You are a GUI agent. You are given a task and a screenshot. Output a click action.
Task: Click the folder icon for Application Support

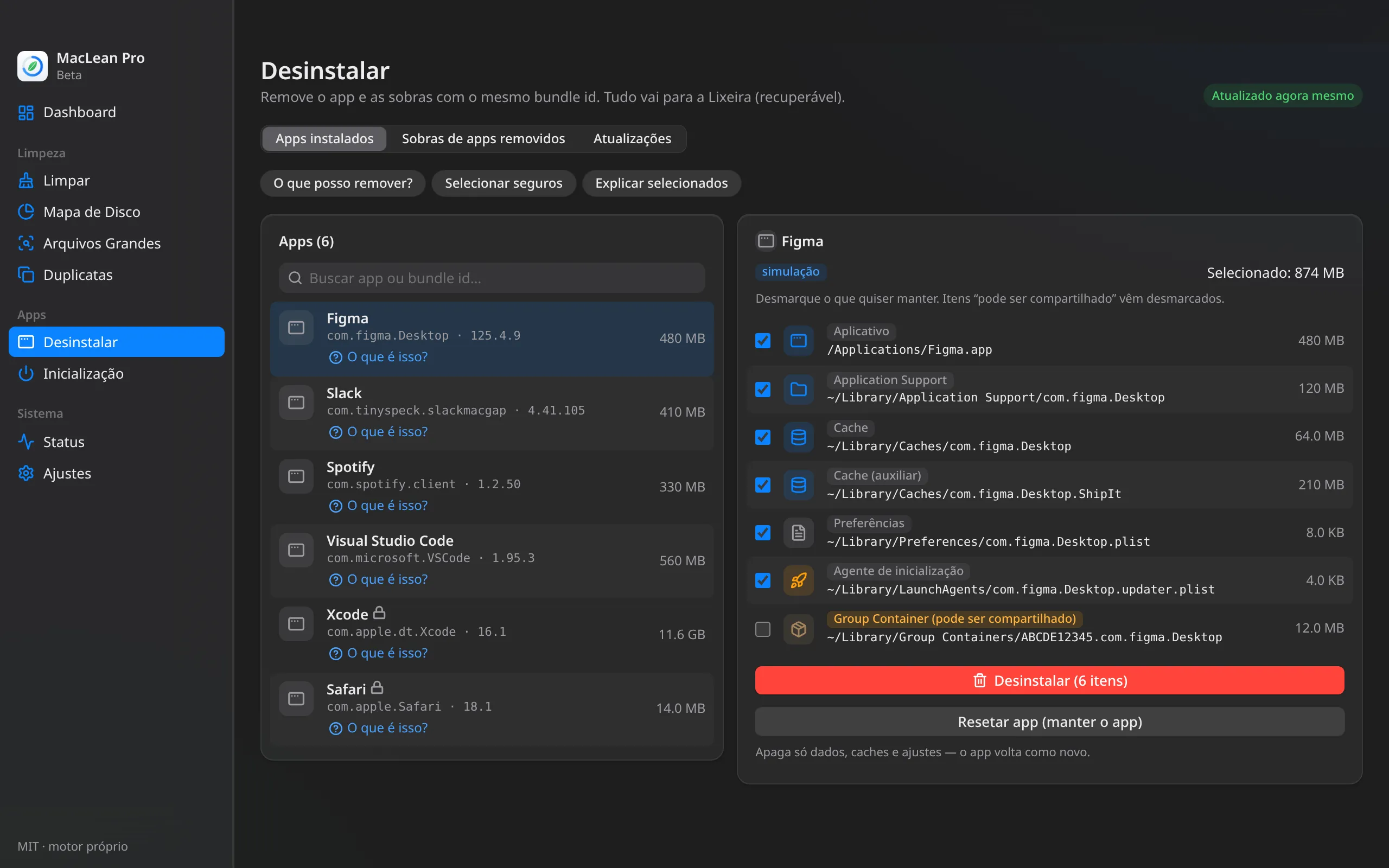coord(798,390)
